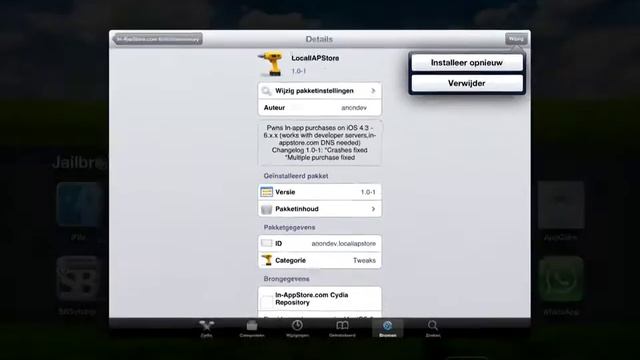Click the Brongegevens section header
640x360 pixels.
pyautogui.click(x=287, y=279)
